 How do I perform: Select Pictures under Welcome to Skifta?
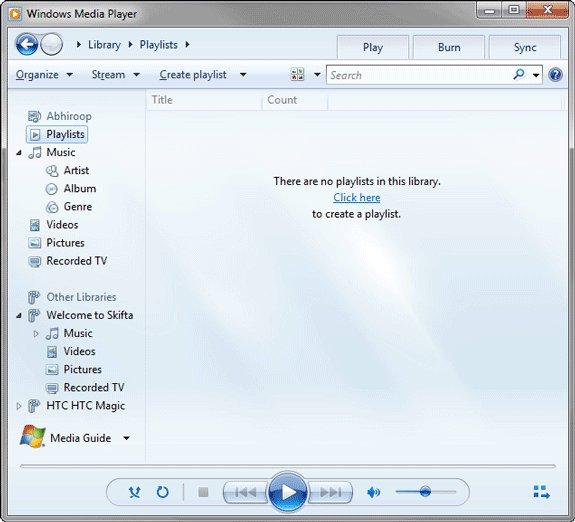[x=83, y=369]
